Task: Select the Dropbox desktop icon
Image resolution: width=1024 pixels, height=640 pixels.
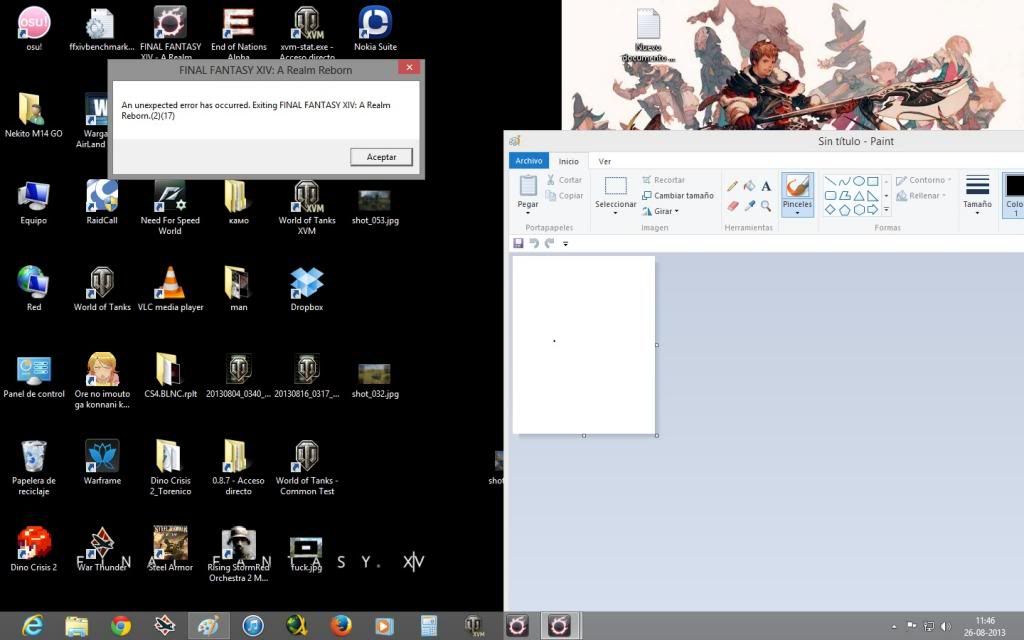Action: 306,289
